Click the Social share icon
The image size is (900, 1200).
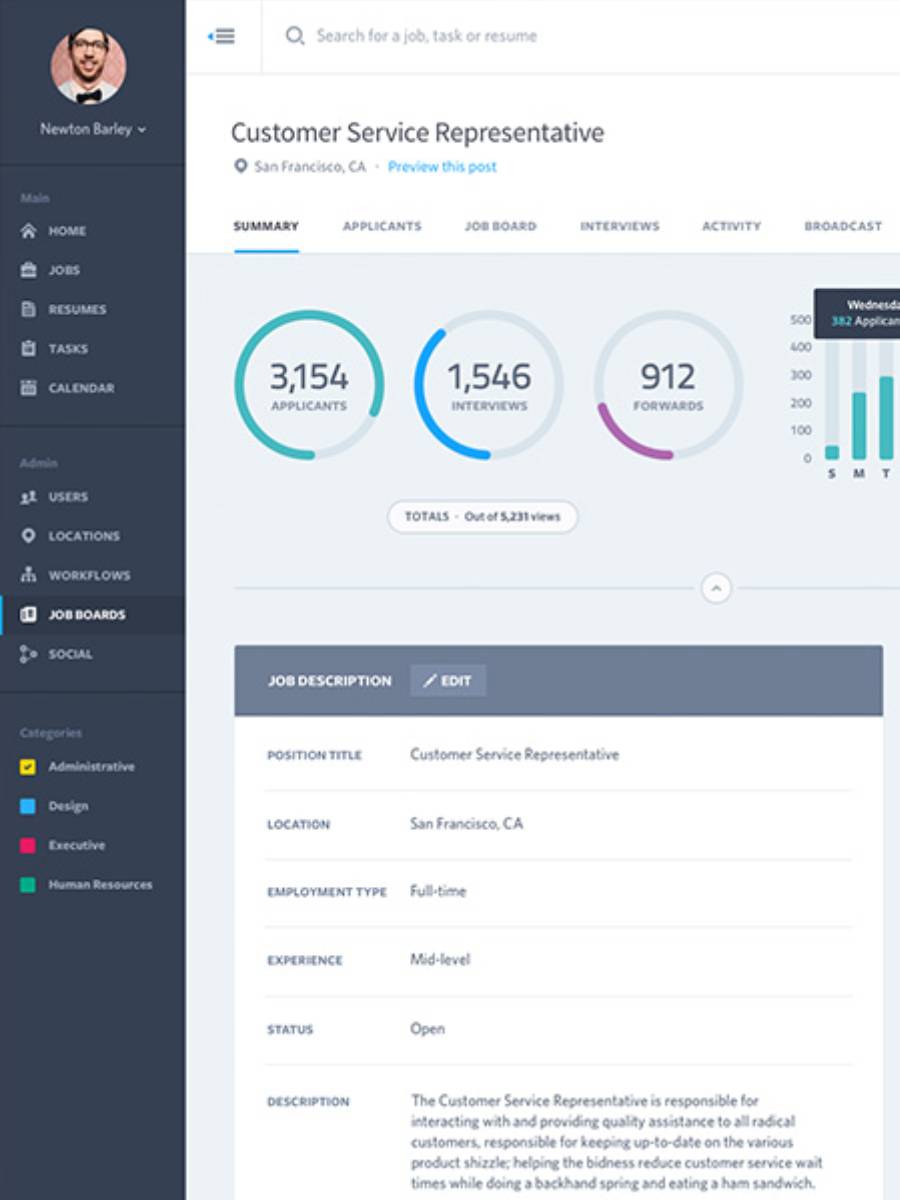pyautogui.click(x=29, y=654)
